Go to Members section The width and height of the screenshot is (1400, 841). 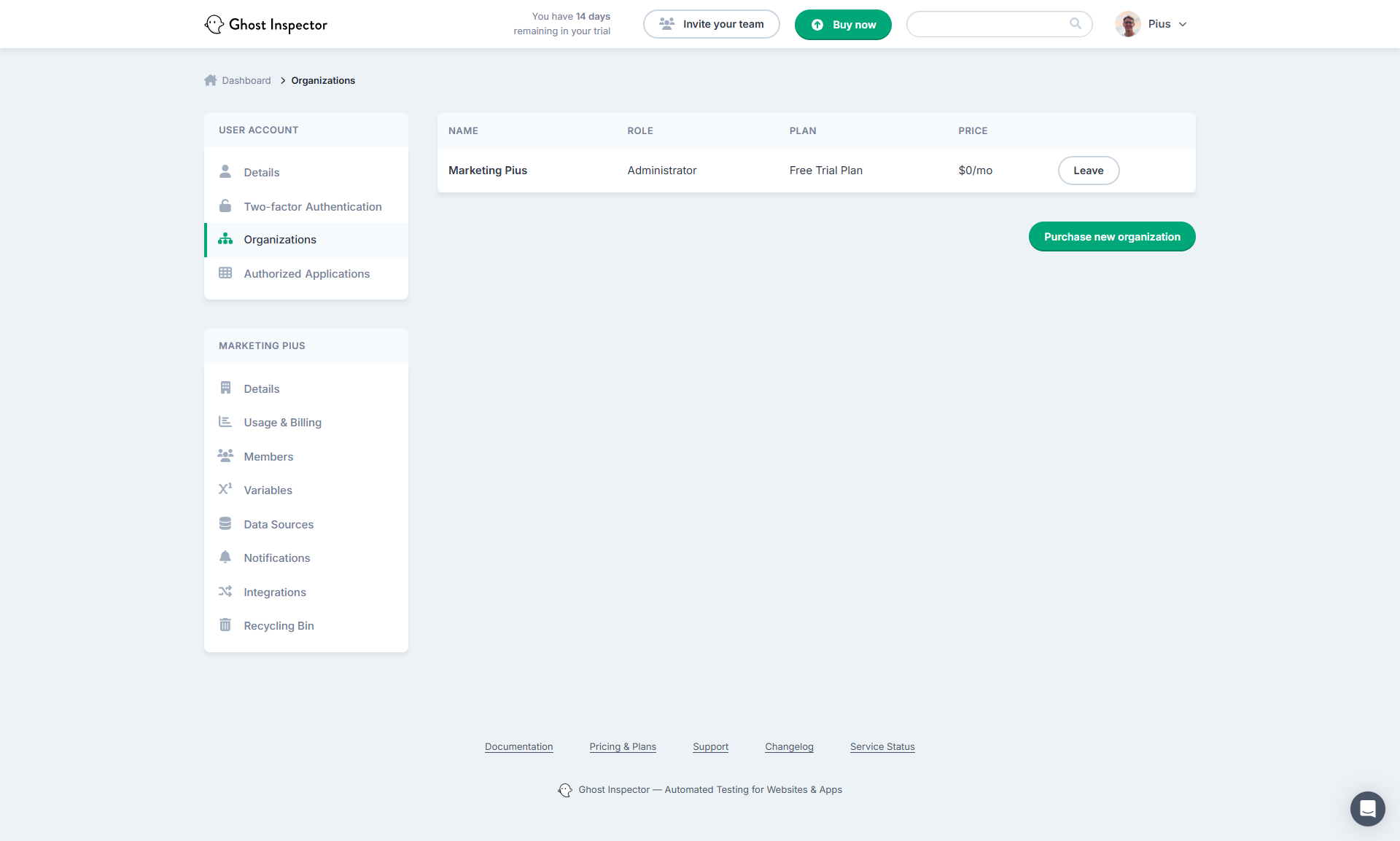click(x=268, y=456)
